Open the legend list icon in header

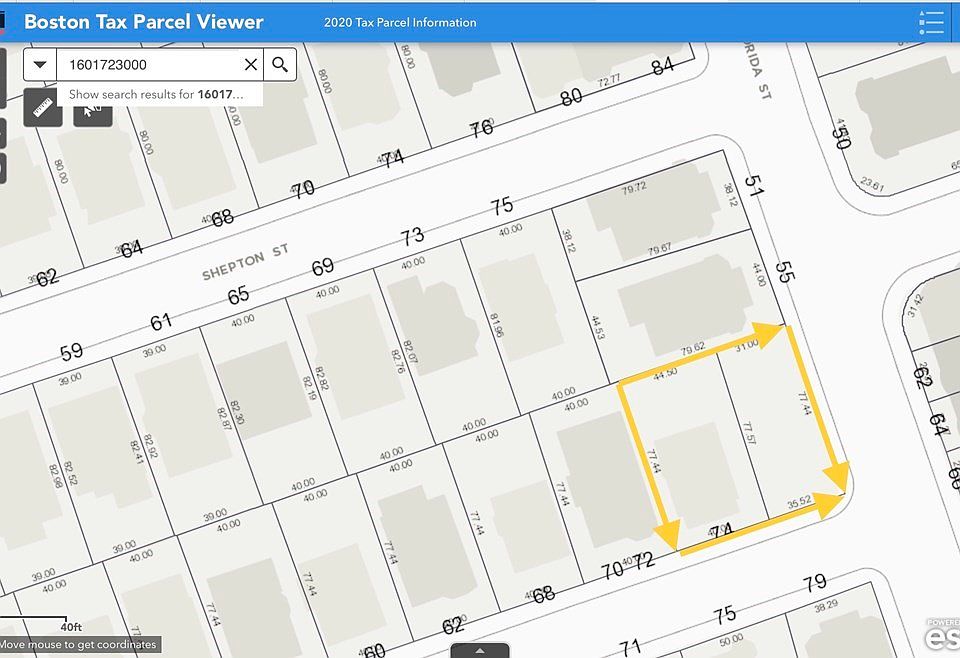point(931,23)
